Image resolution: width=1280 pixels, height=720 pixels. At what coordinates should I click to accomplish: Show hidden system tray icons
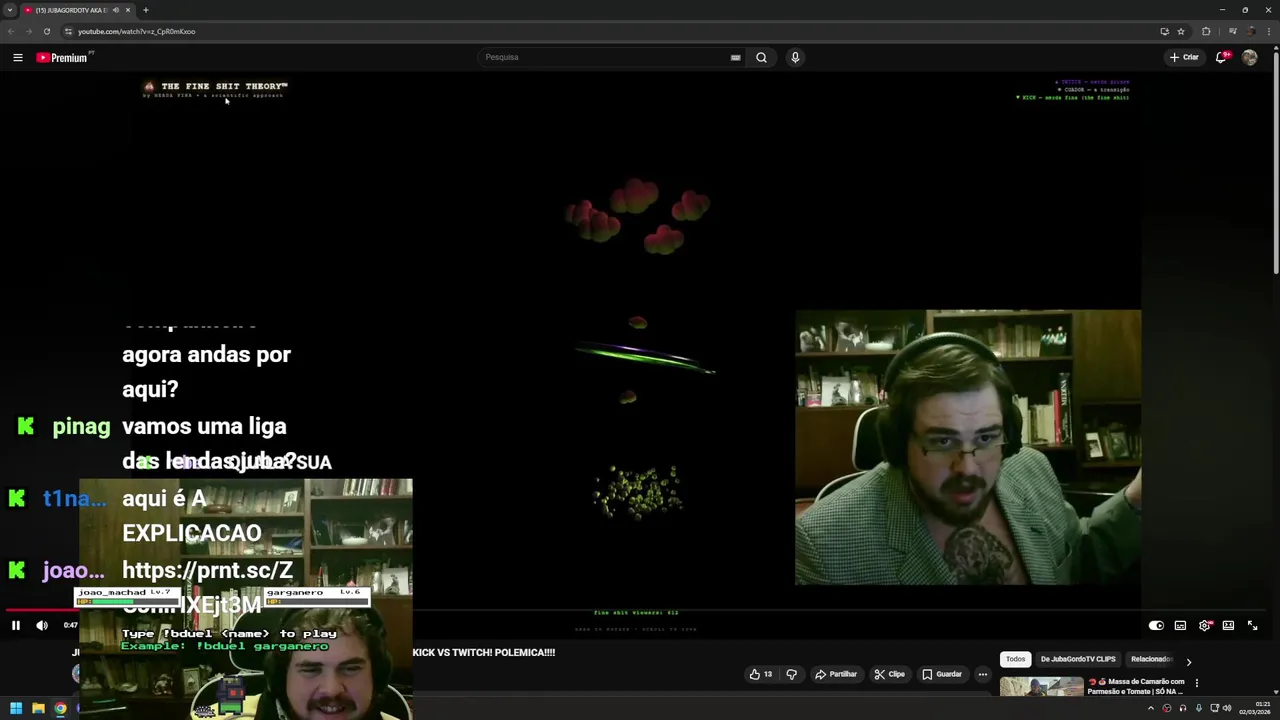coord(1150,709)
